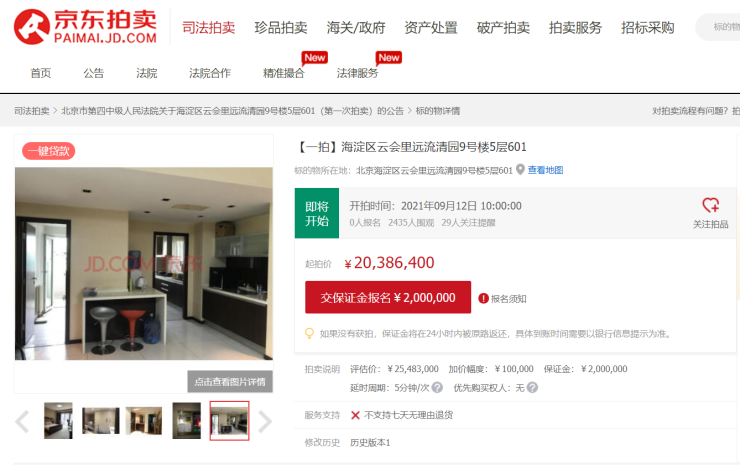Go to 破产拍卖 section
Screen dimensions: 740x465
503,27
